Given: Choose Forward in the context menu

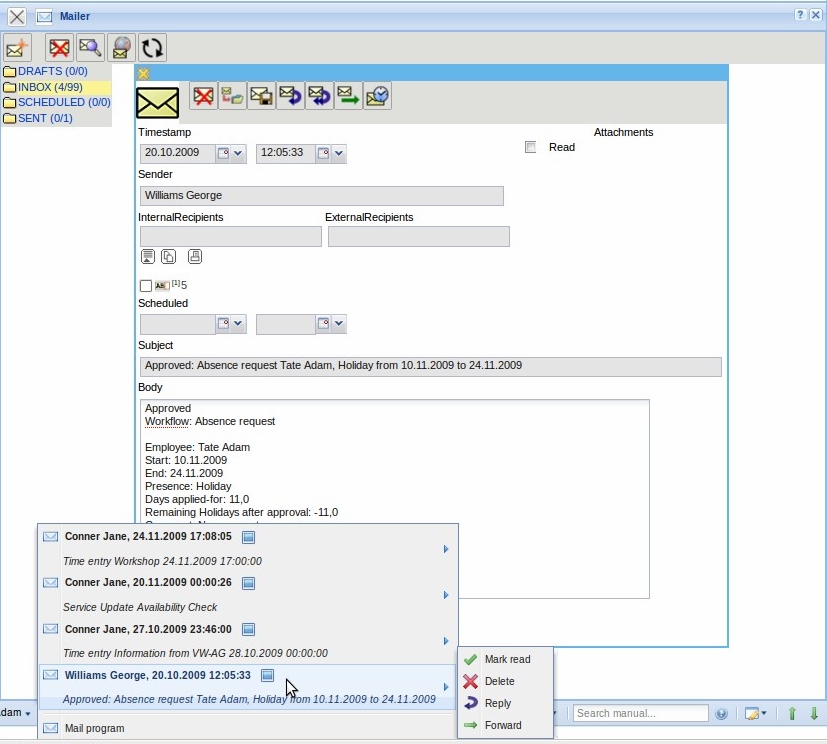Looking at the screenshot, I should 502,725.
